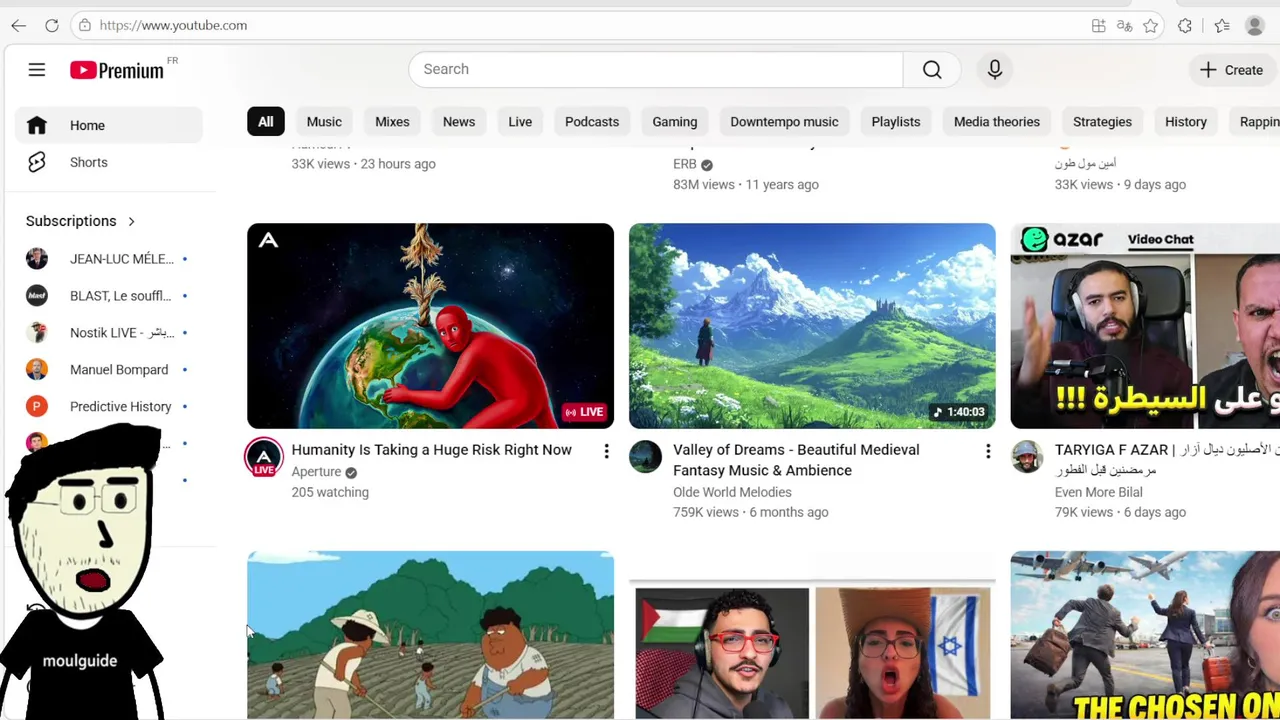Select the Downtempo music chip
This screenshot has width=1280, height=720.
pyautogui.click(x=784, y=122)
